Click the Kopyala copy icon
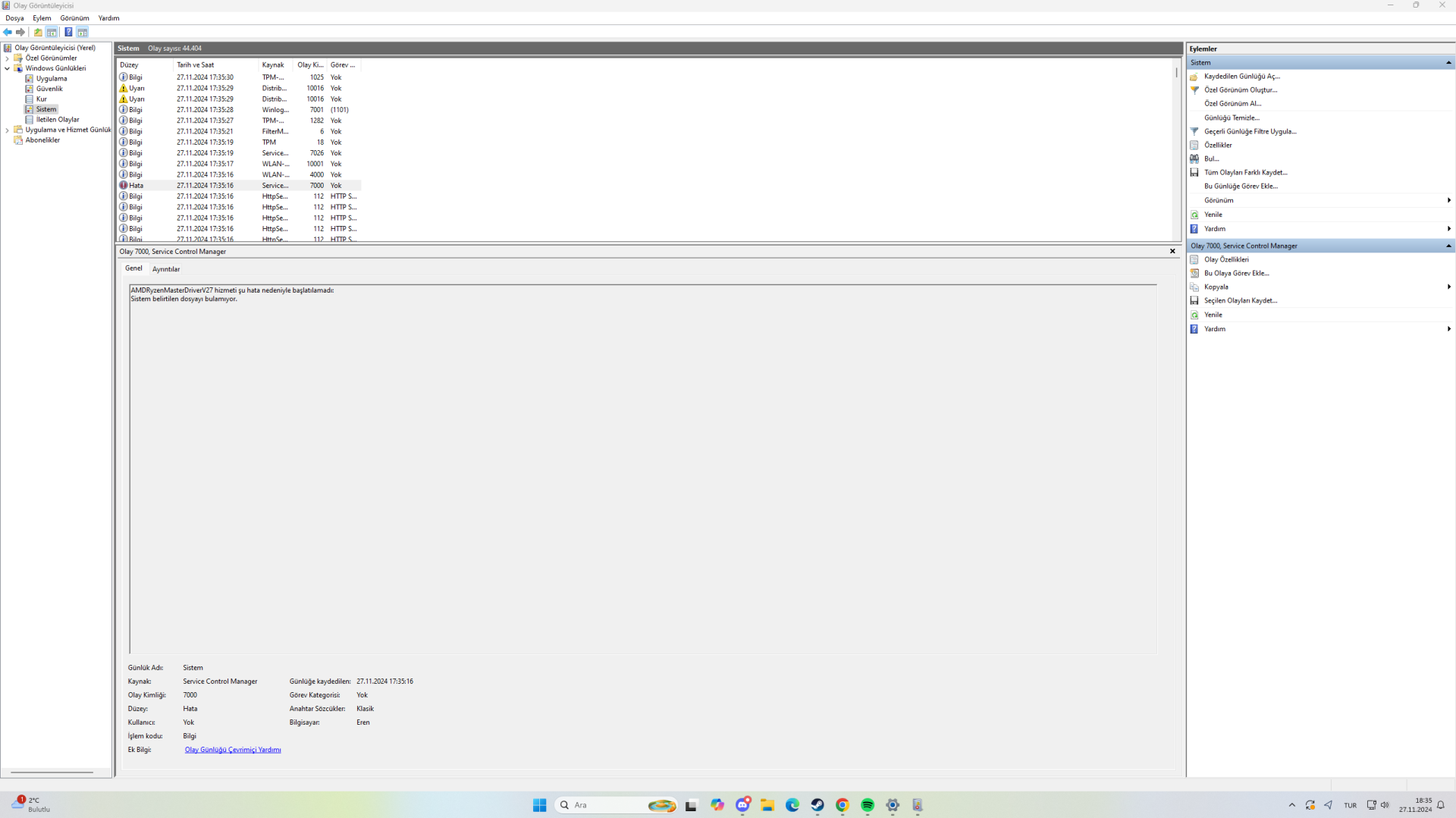The image size is (1456, 818). (1196, 287)
